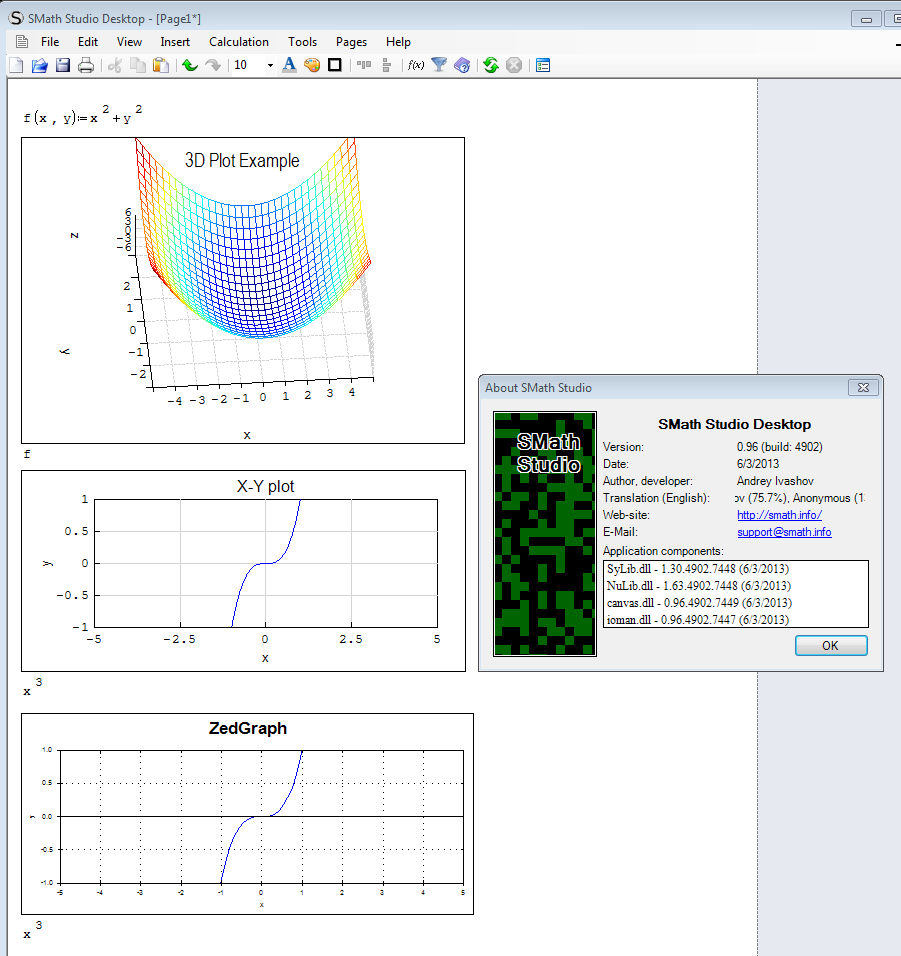This screenshot has width=901, height=956.
Task: Click the 3D Plot Example graph
Action: tap(243, 290)
